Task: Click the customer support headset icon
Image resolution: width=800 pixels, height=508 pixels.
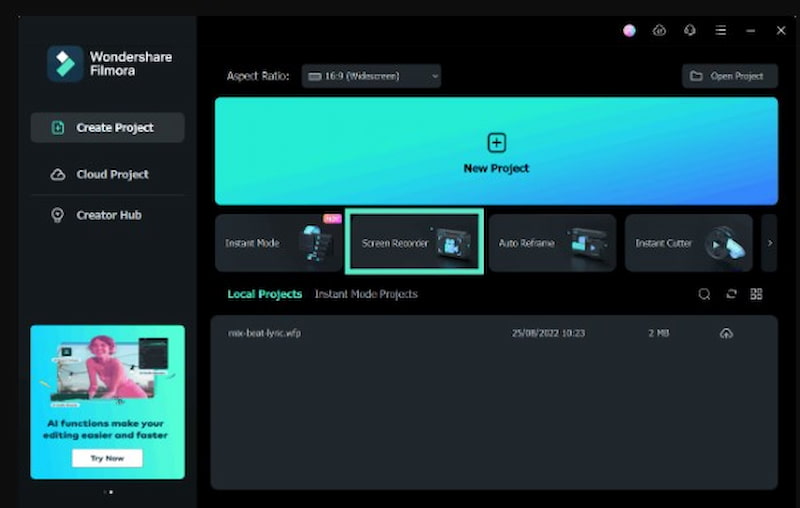Action: (x=689, y=30)
